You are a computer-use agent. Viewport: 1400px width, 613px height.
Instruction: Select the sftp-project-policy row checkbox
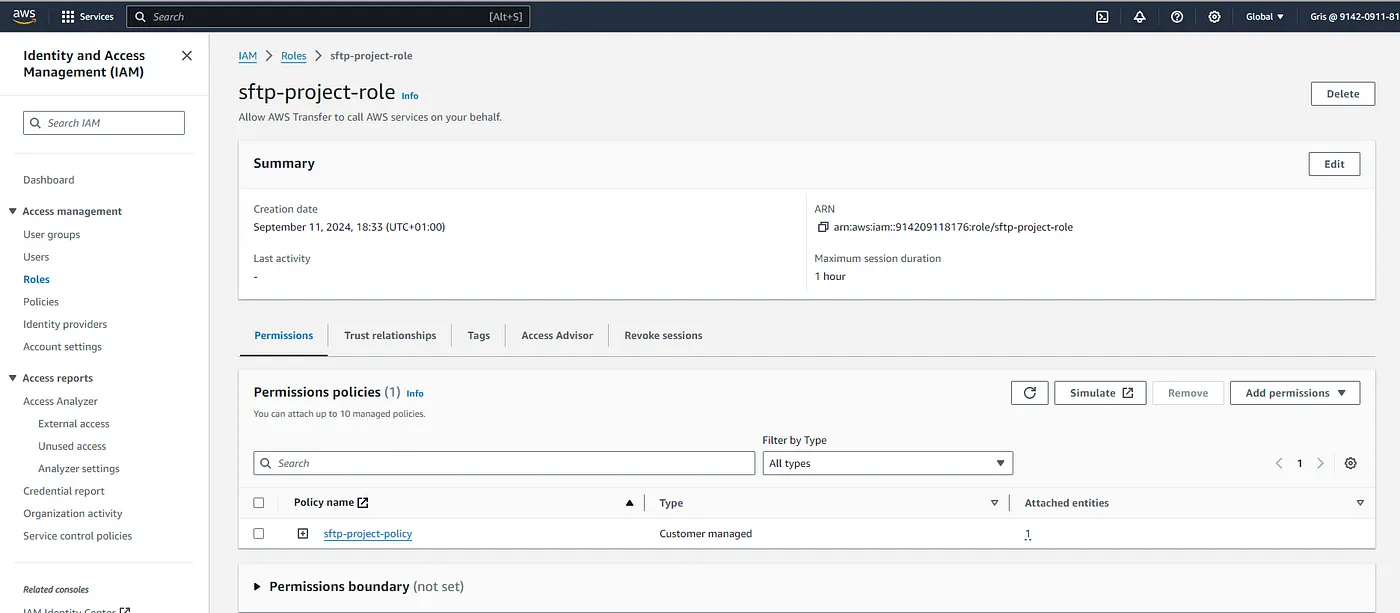pyautogui.click(x=259, y=534)
